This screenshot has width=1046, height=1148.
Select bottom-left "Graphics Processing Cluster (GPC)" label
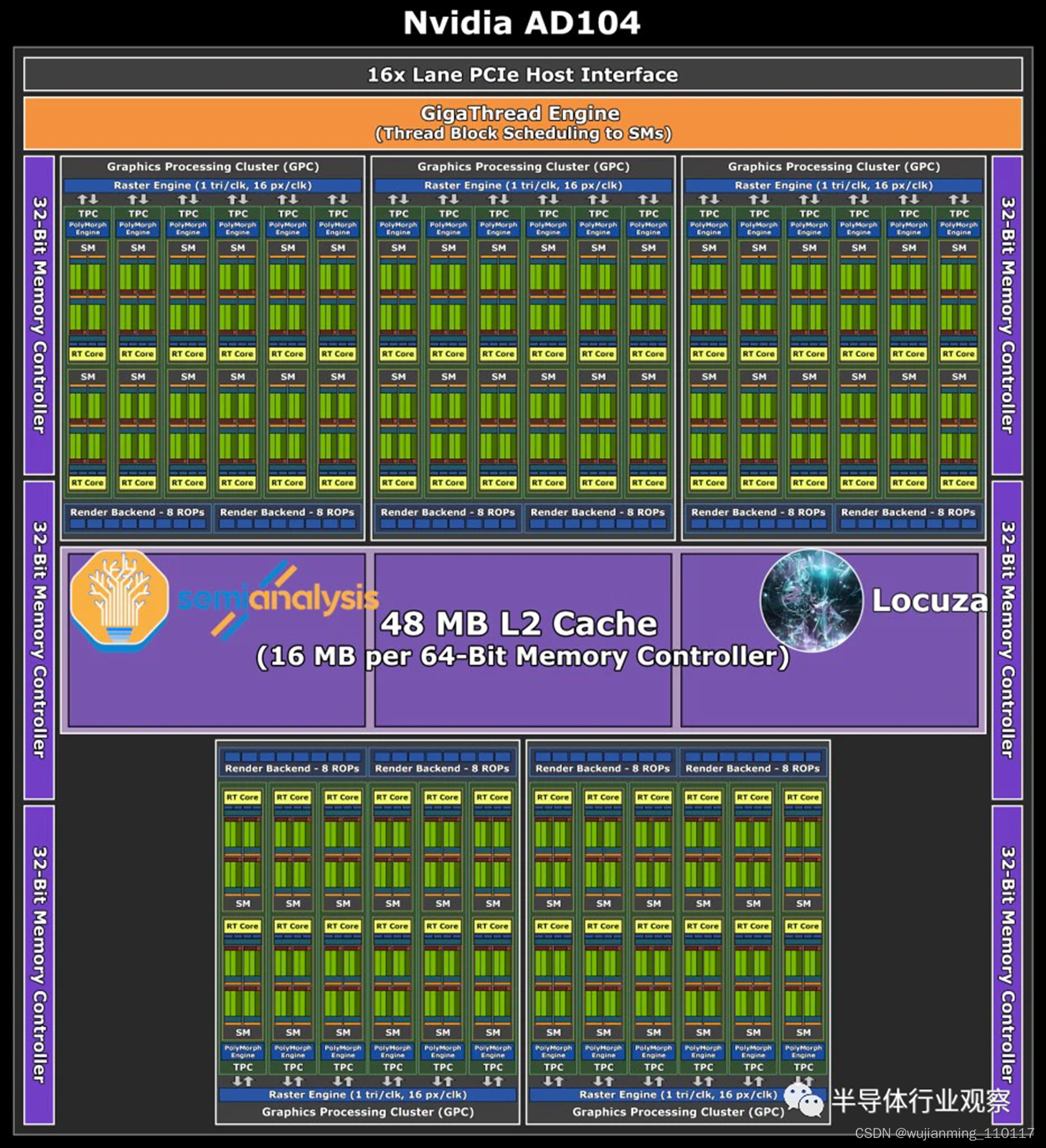(x=368, y=1112)
